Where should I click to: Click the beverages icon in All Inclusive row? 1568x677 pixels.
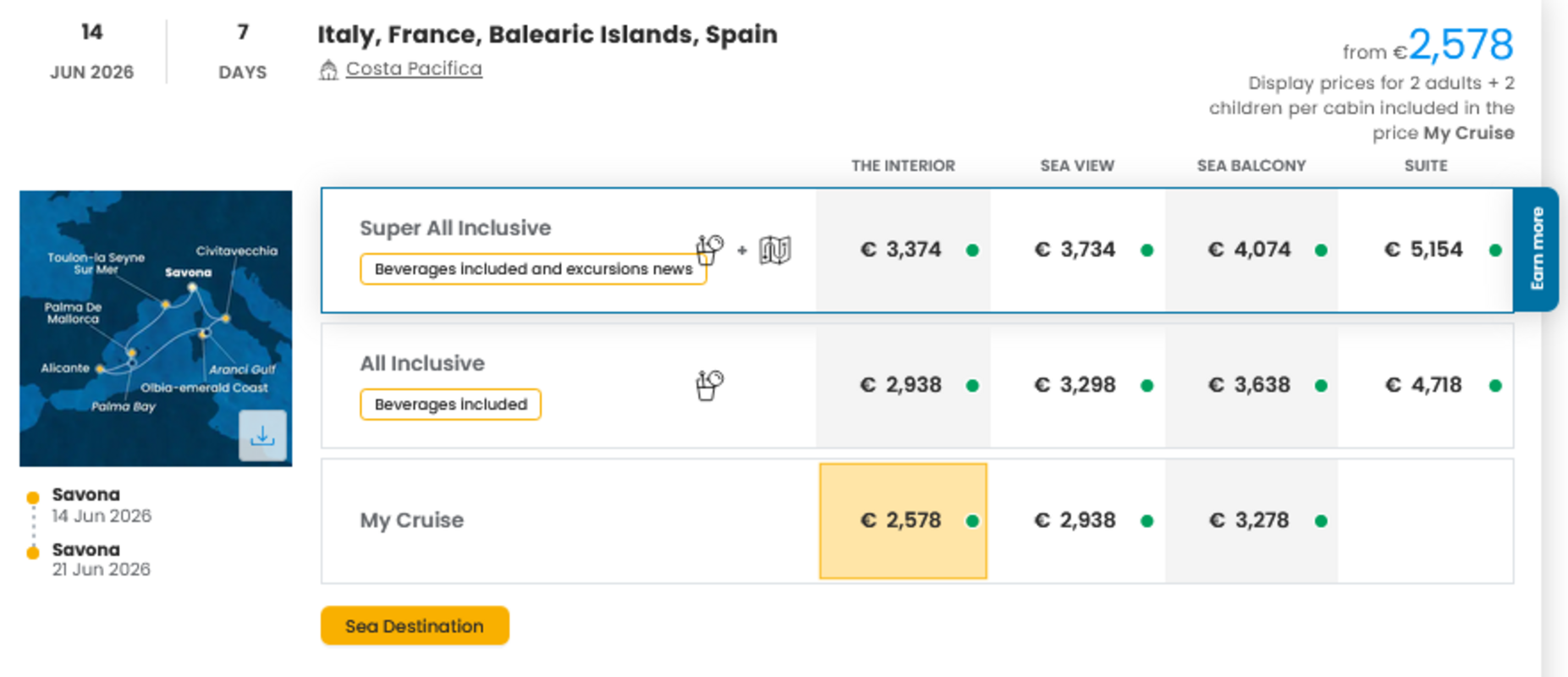click(x=709, y=385)
